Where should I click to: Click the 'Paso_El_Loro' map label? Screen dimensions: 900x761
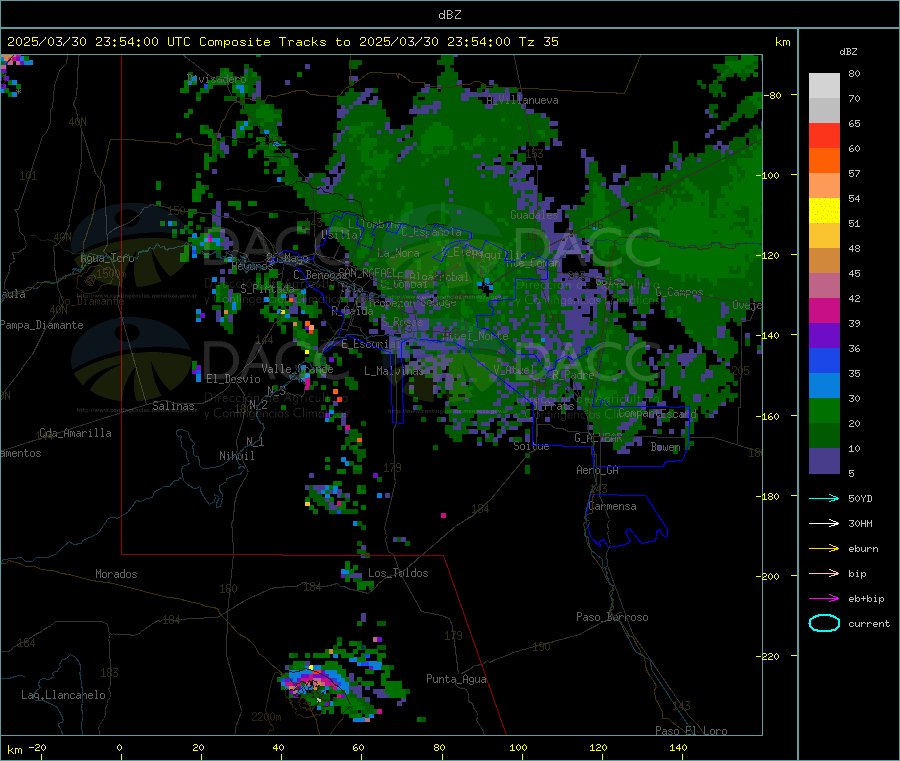click(691, 731)
